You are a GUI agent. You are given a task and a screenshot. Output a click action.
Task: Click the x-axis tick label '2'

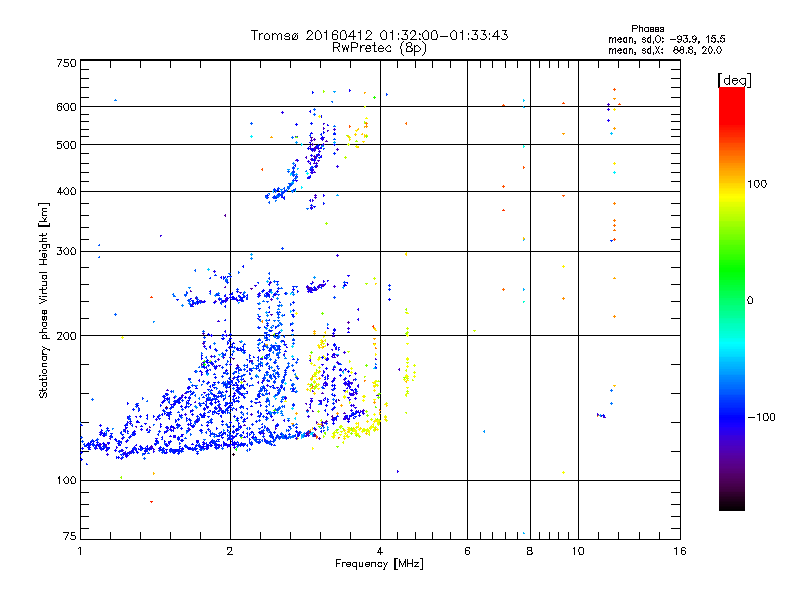tap(230, 551)
